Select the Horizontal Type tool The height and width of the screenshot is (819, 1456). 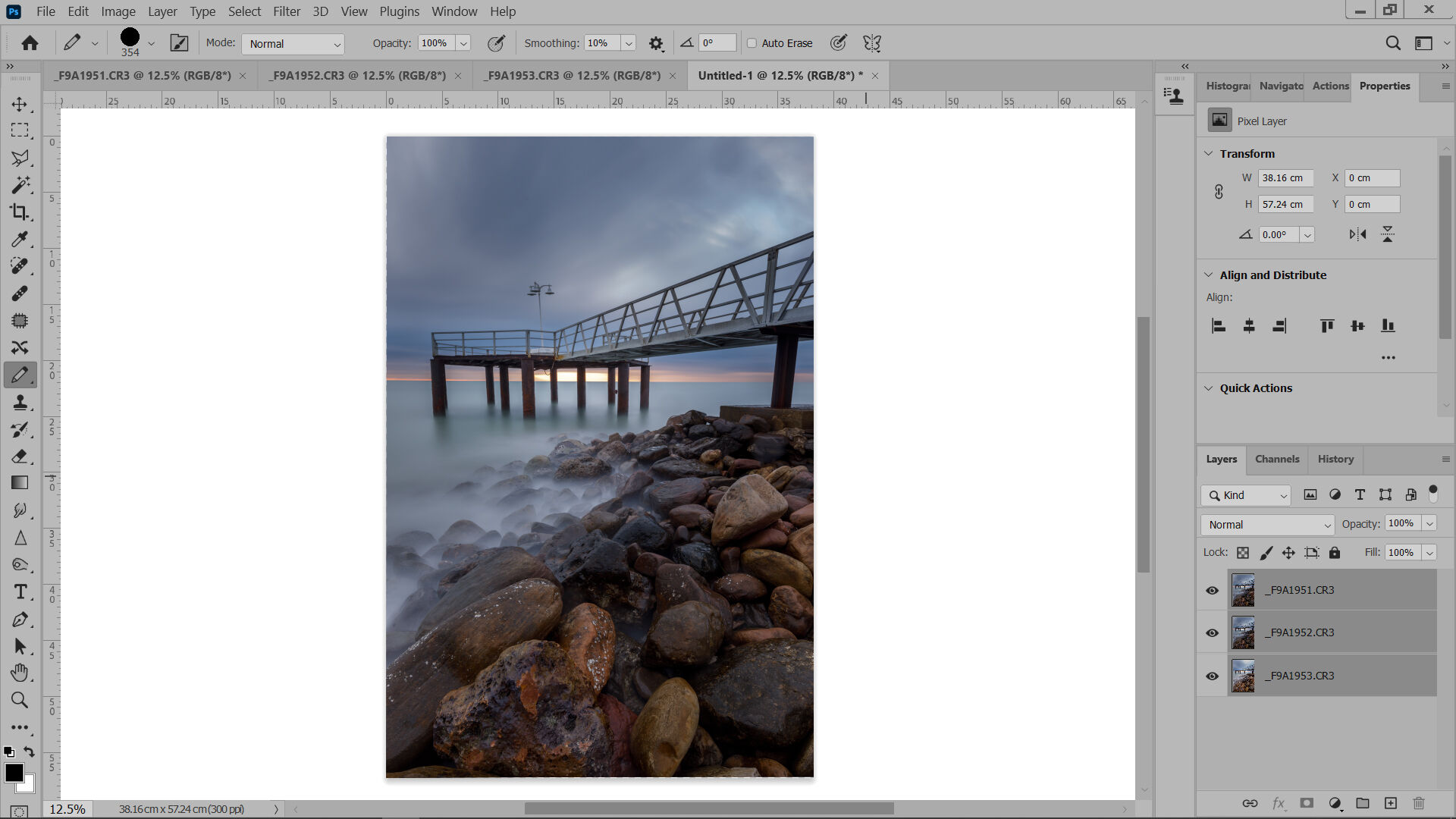(x=20, y=591)
